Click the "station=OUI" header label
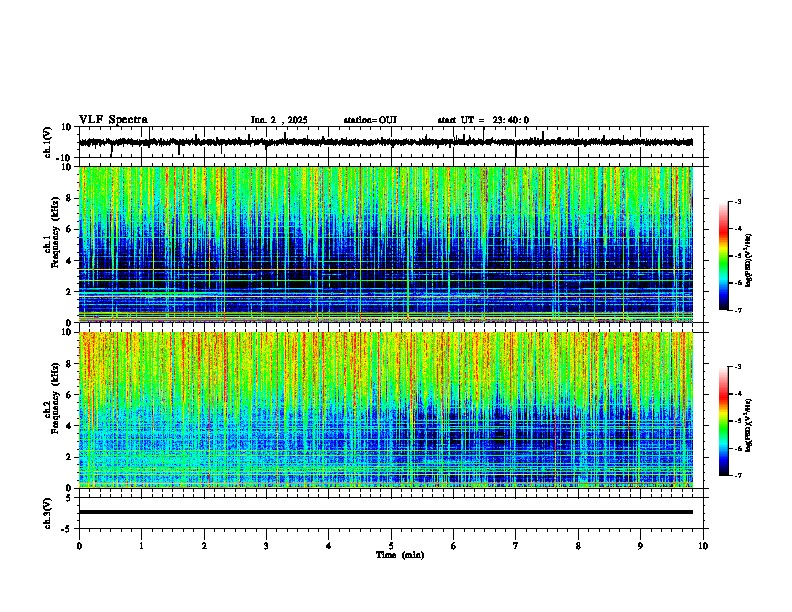This screenshot has width=792, height=612. (x=370, y=120)
